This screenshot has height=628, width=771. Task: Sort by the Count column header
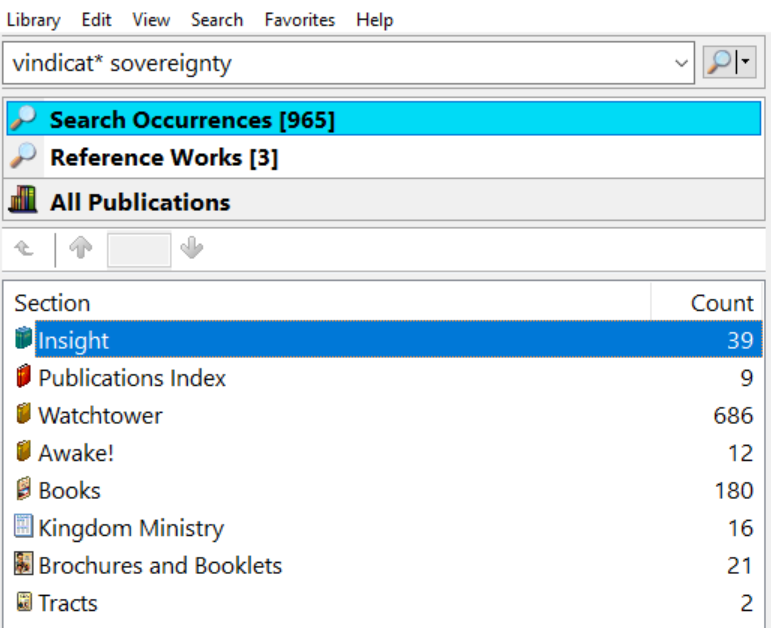pos(707,302)
